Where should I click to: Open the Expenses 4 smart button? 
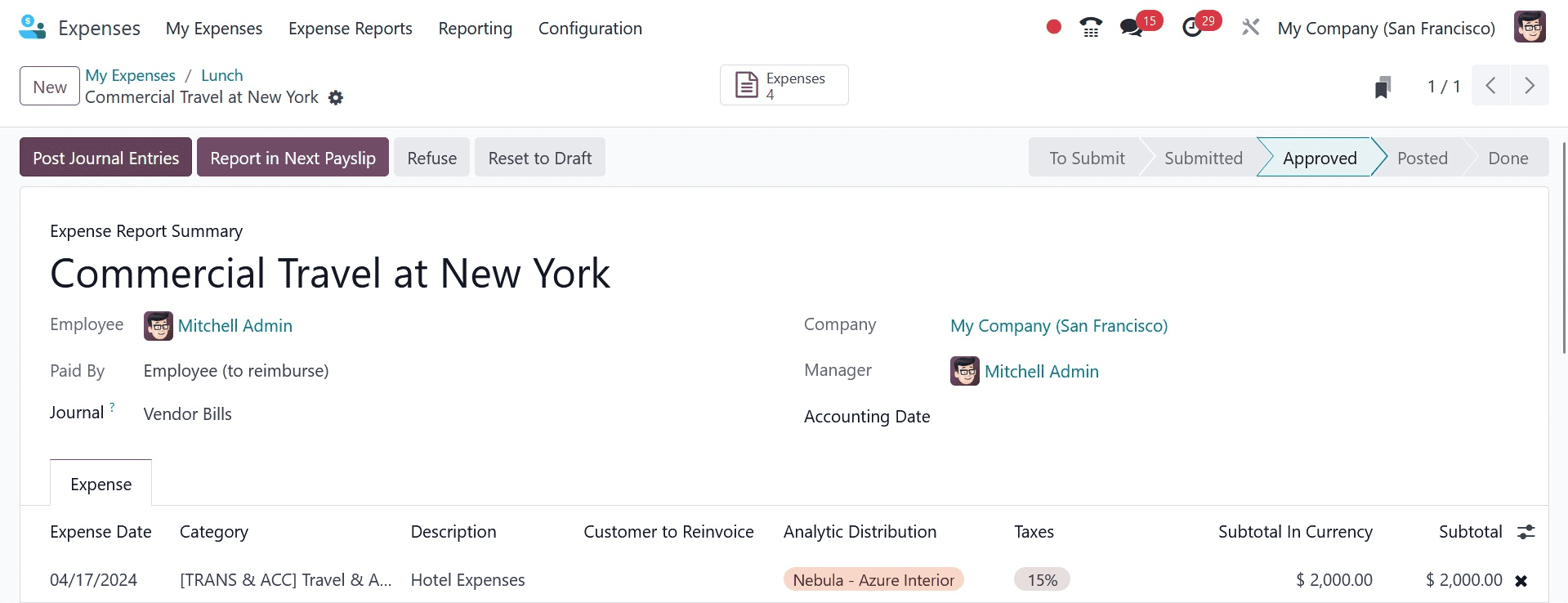784,85
